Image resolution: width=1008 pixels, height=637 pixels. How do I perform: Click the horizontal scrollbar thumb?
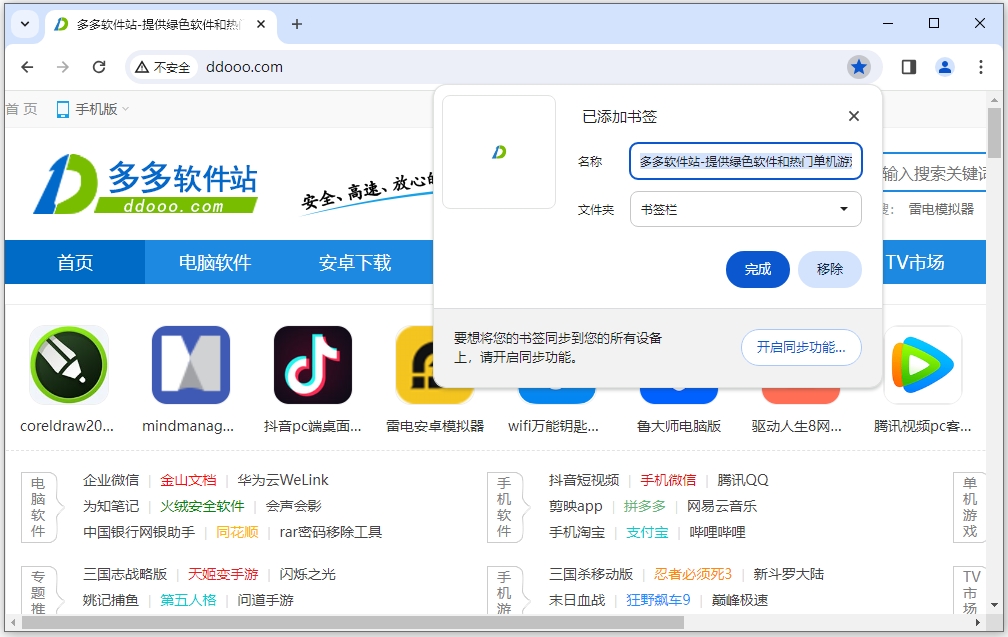353,623
